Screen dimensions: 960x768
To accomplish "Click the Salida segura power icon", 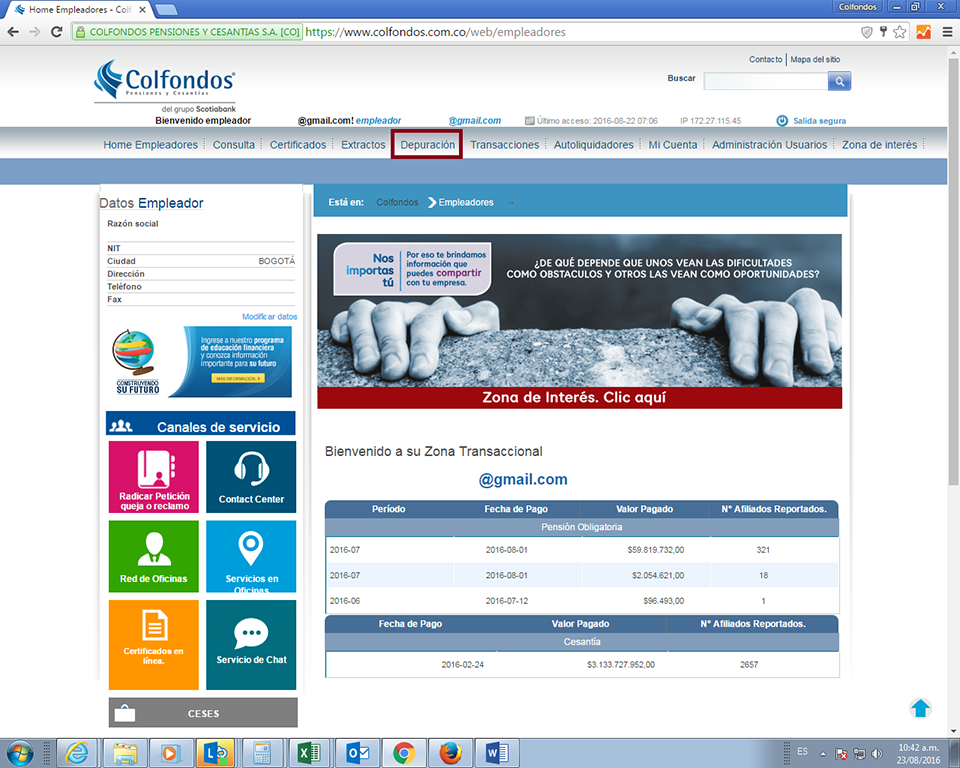I will (x=782, y=121).
